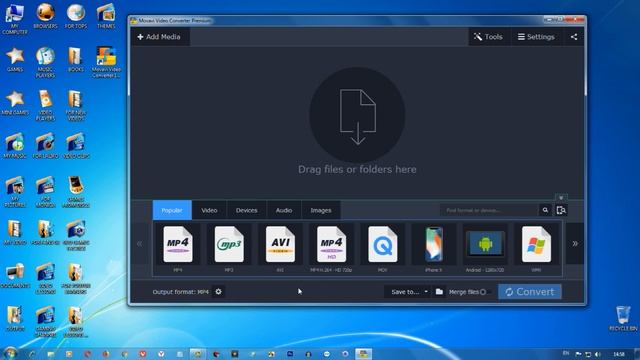Screen dimensions: 640x360
Task: Click the find format search field
Action: click(x=489, y=210)
